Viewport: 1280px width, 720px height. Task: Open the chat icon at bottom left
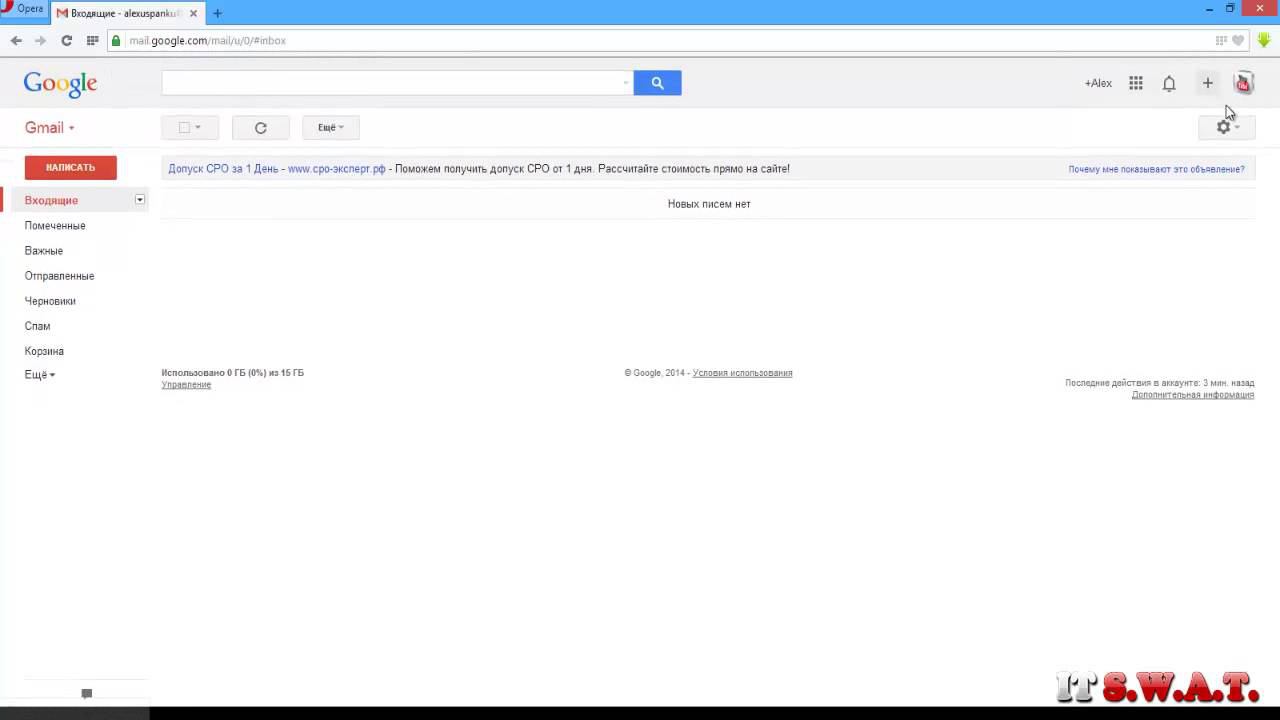[87, 693]
